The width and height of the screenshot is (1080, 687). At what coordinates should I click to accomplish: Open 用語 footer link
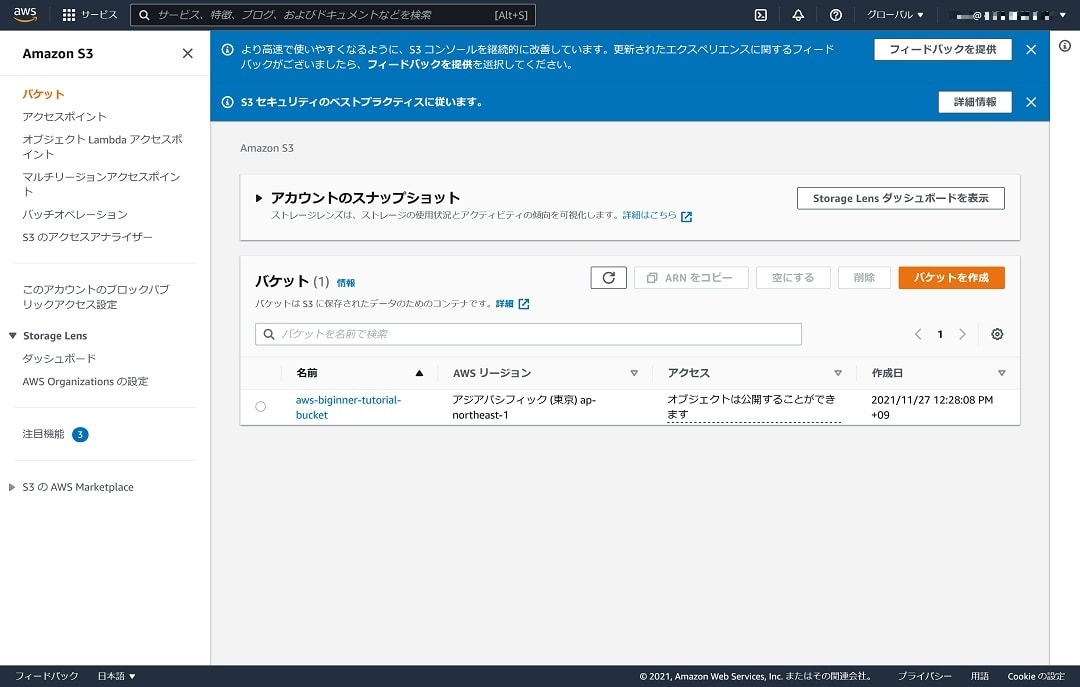[979, 676]
